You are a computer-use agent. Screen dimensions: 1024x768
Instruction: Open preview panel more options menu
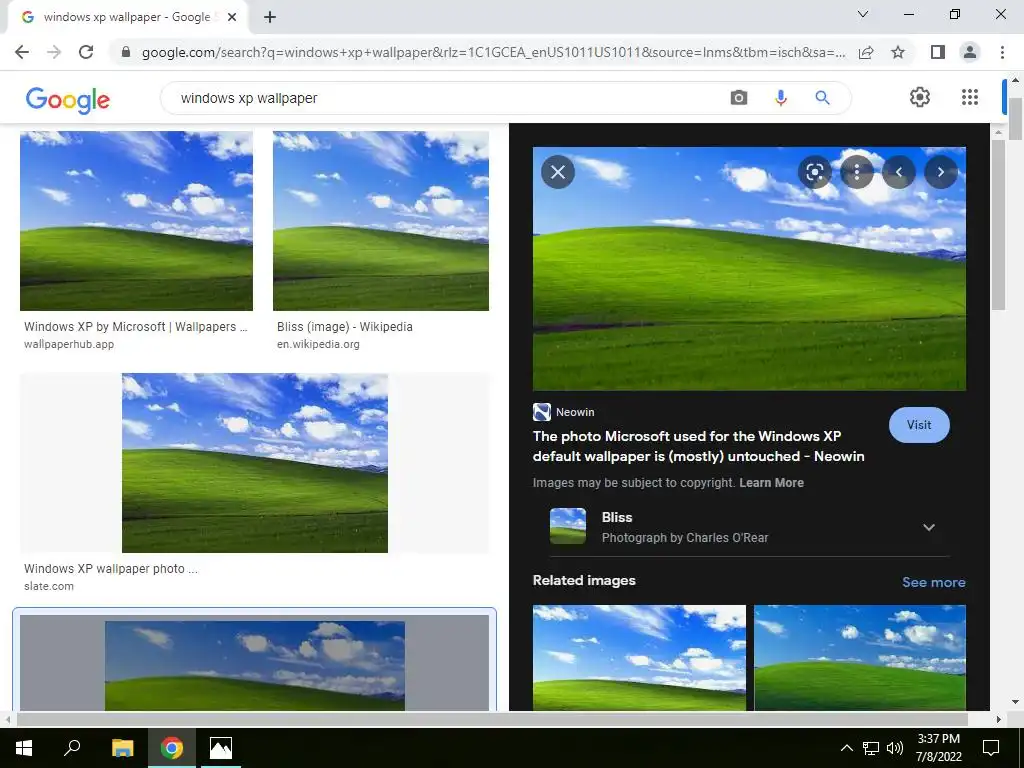point(857,172)
